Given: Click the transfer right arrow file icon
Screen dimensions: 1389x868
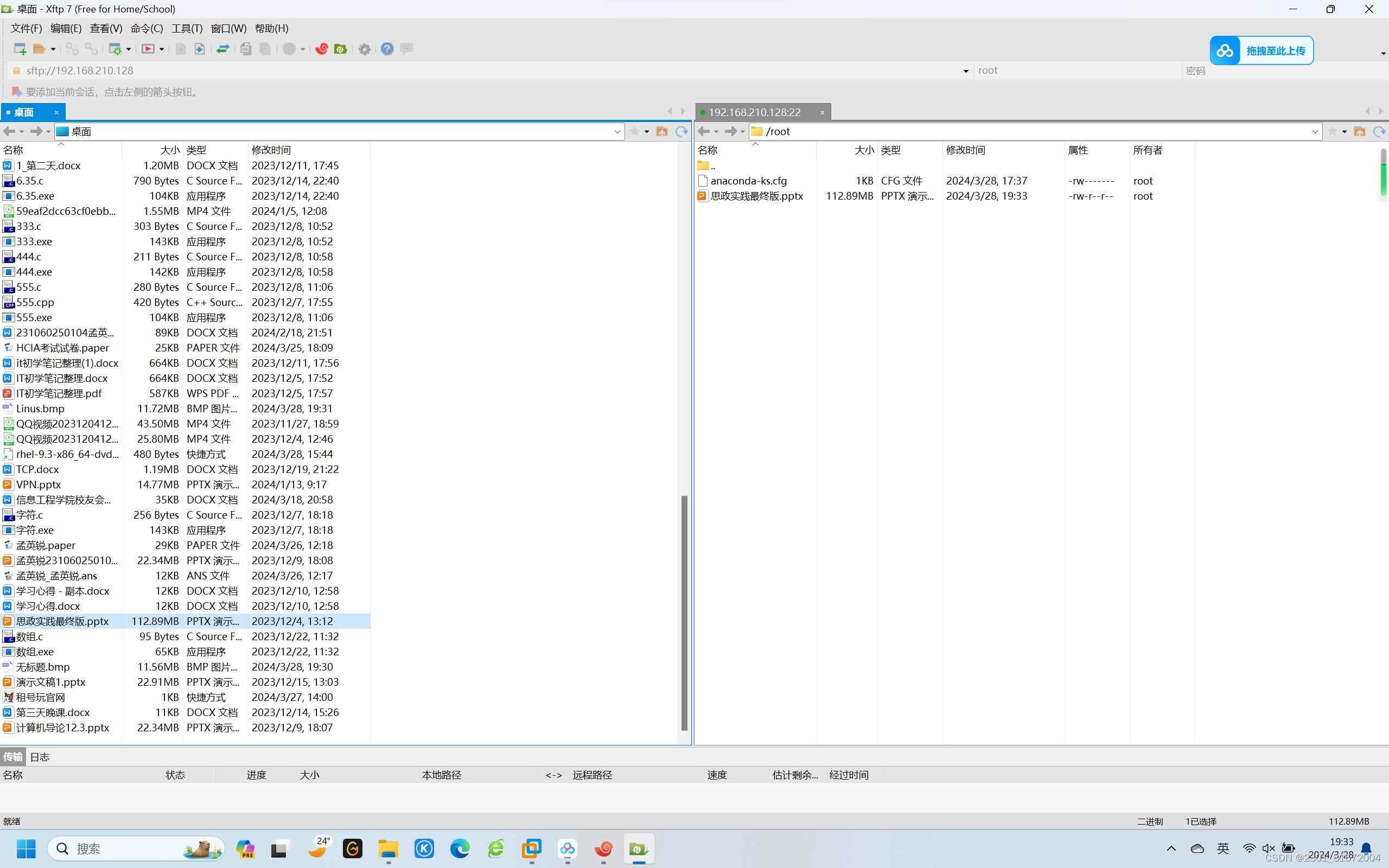Looking at the screenshot, I should point(199,49).
